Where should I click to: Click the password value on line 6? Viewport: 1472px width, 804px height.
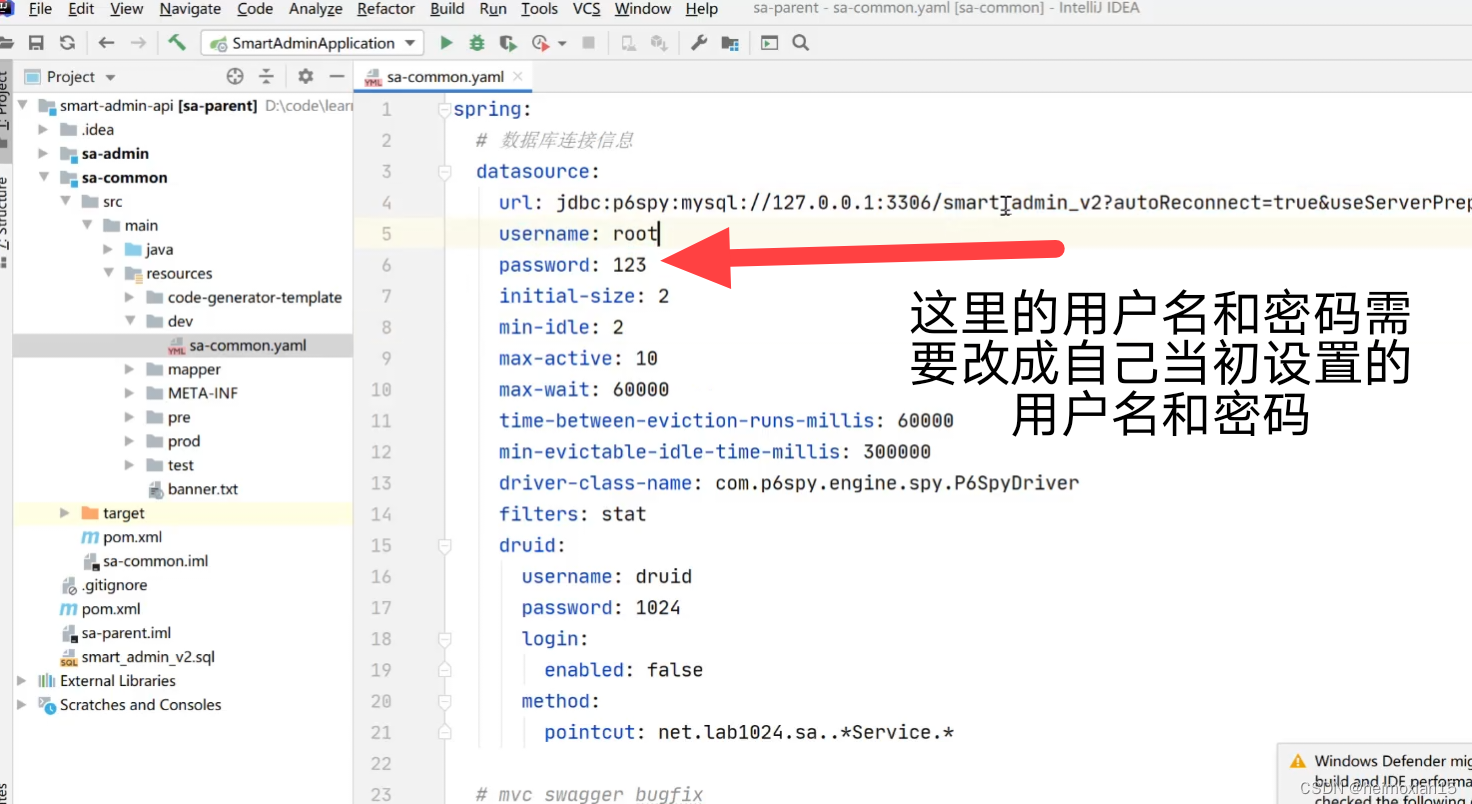630,265
